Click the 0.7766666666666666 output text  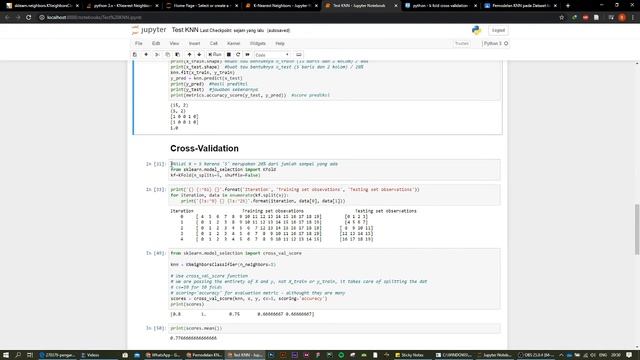point(193,338)
